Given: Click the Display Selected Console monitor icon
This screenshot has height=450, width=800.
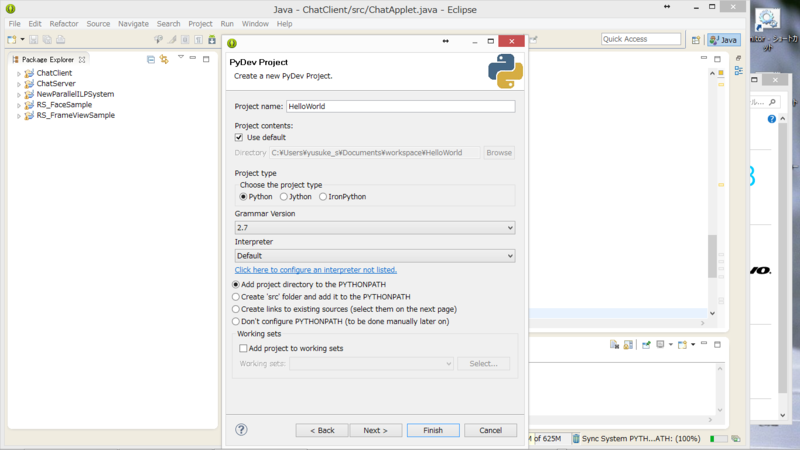Looking at the screenshot, I should tap(660, 344).
